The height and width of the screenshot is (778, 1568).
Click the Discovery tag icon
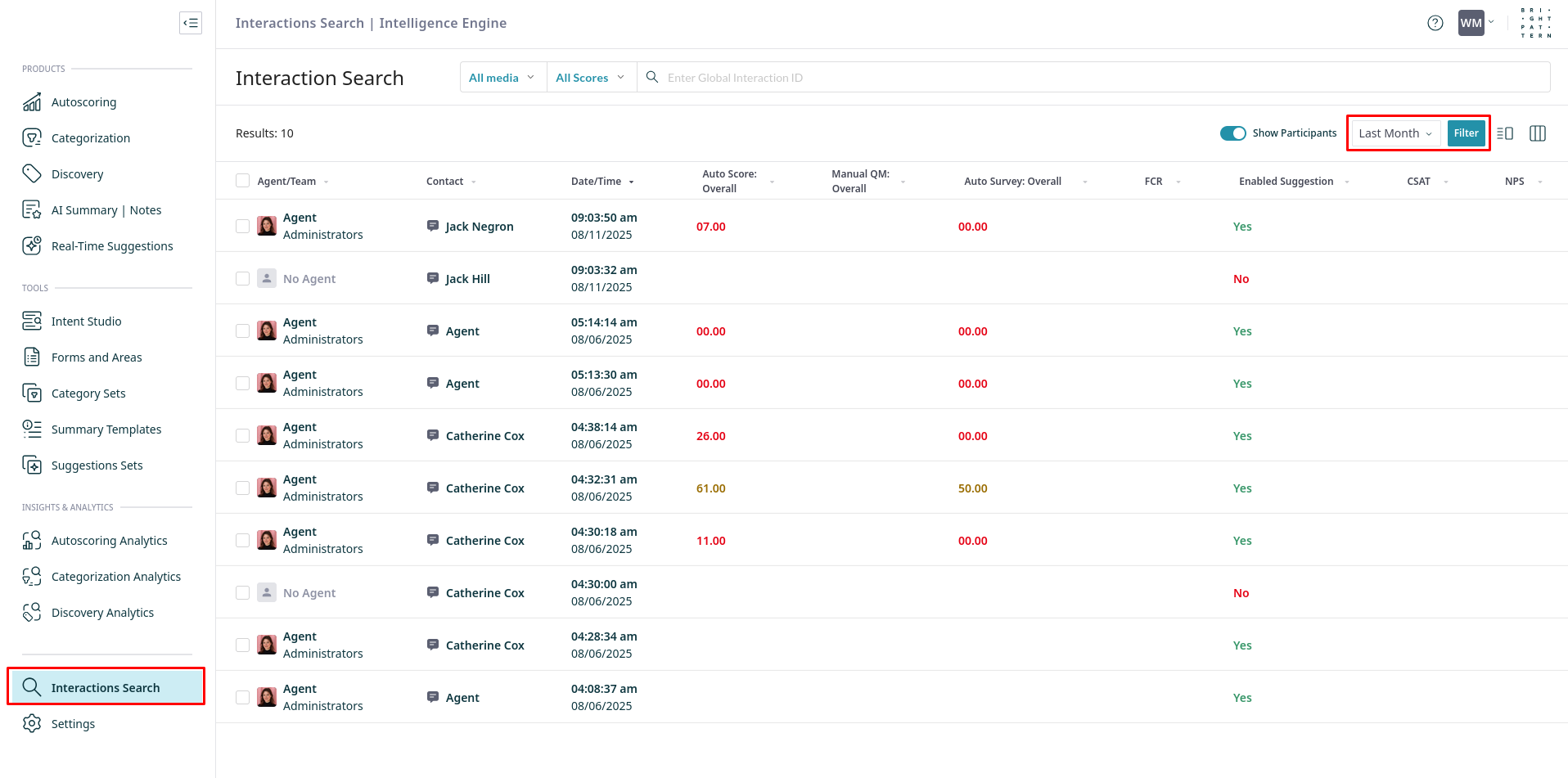pyautogui.click(x=32, y=173)
